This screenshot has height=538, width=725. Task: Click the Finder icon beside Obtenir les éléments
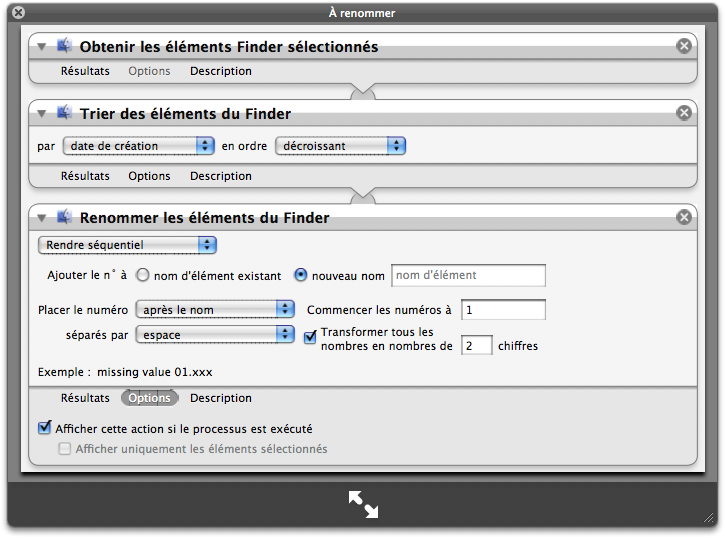(64, 46)
